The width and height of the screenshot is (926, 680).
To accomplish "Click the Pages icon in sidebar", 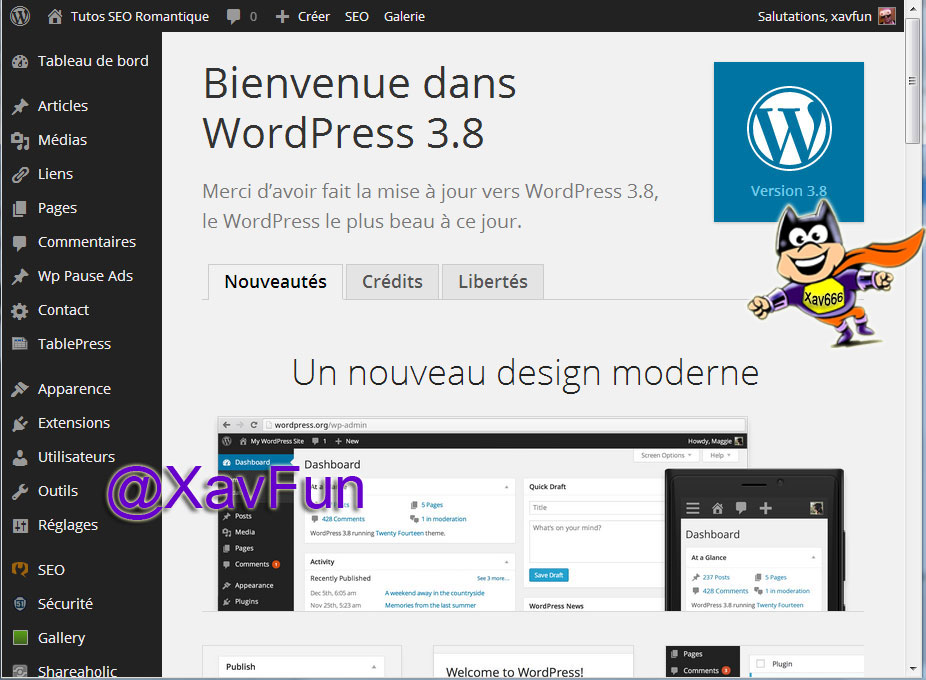I will point(20,209).
